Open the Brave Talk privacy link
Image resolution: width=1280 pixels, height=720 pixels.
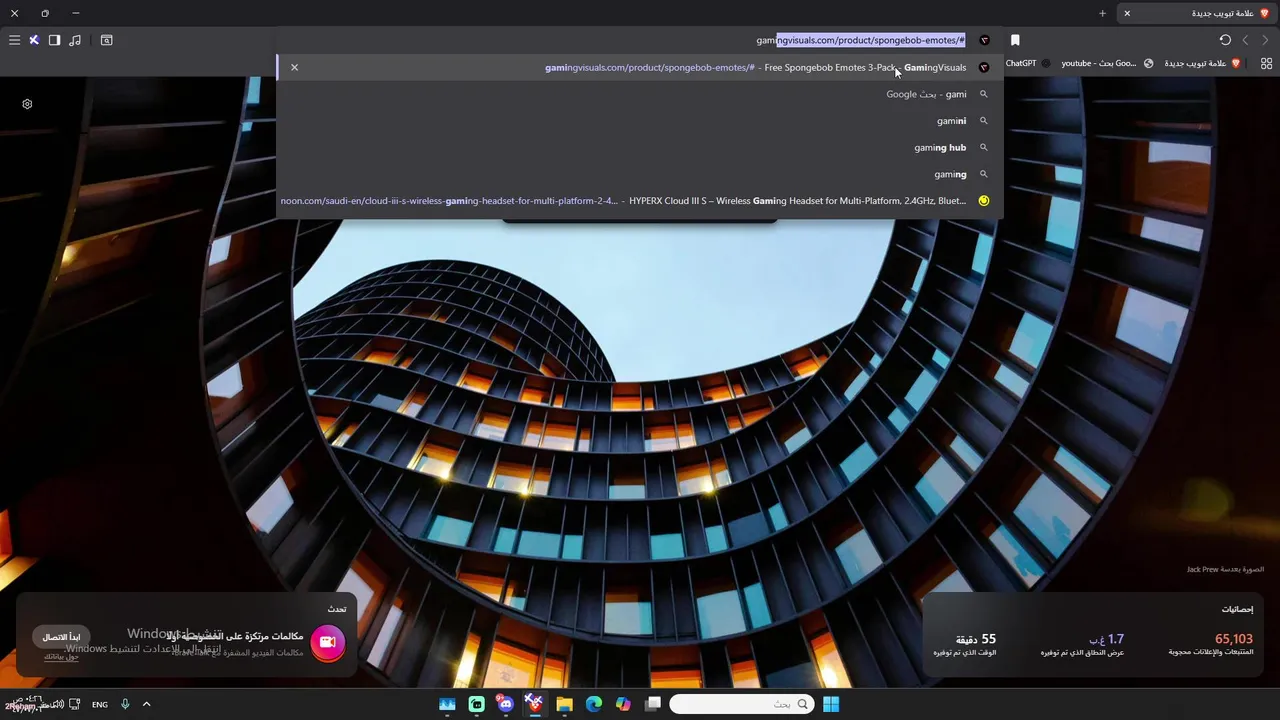pos(61,657)
